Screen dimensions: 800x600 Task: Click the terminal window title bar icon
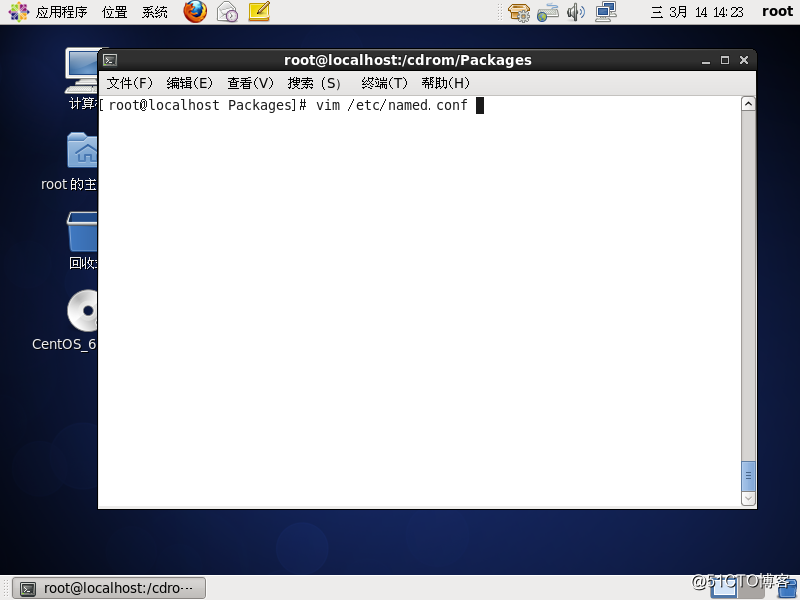coord(110,60)
